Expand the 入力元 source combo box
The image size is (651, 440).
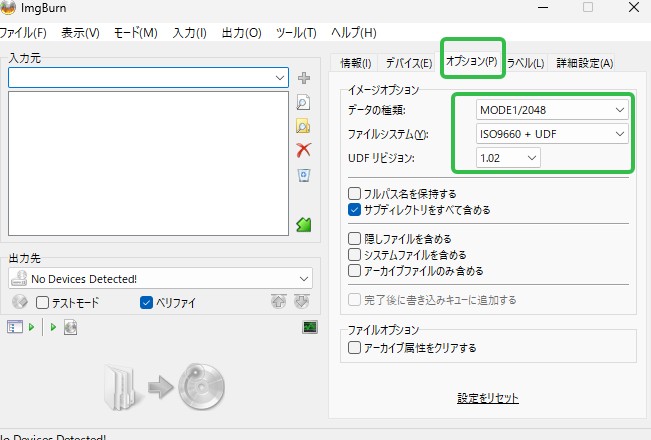[280, 78]
